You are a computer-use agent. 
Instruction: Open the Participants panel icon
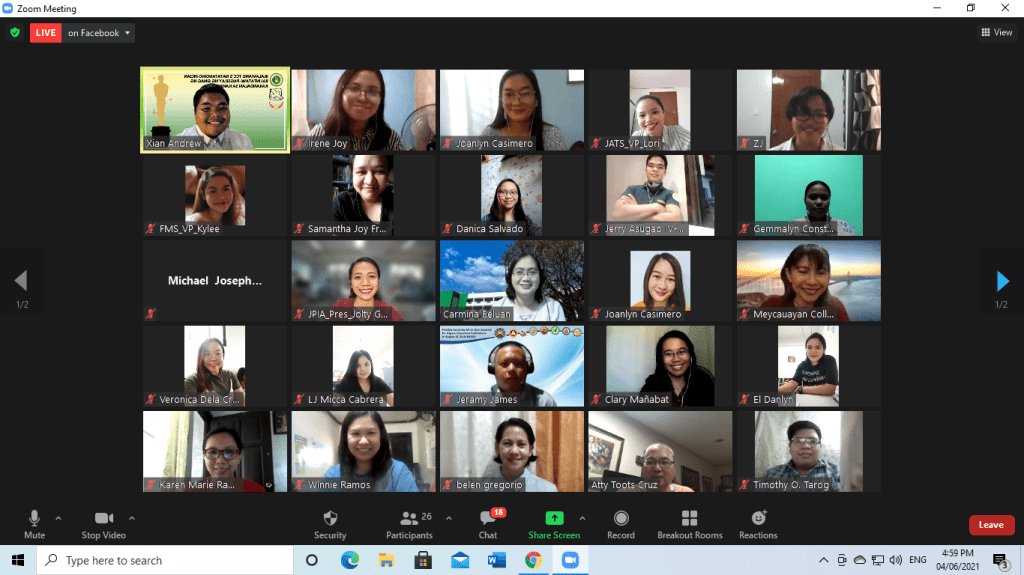409,519
